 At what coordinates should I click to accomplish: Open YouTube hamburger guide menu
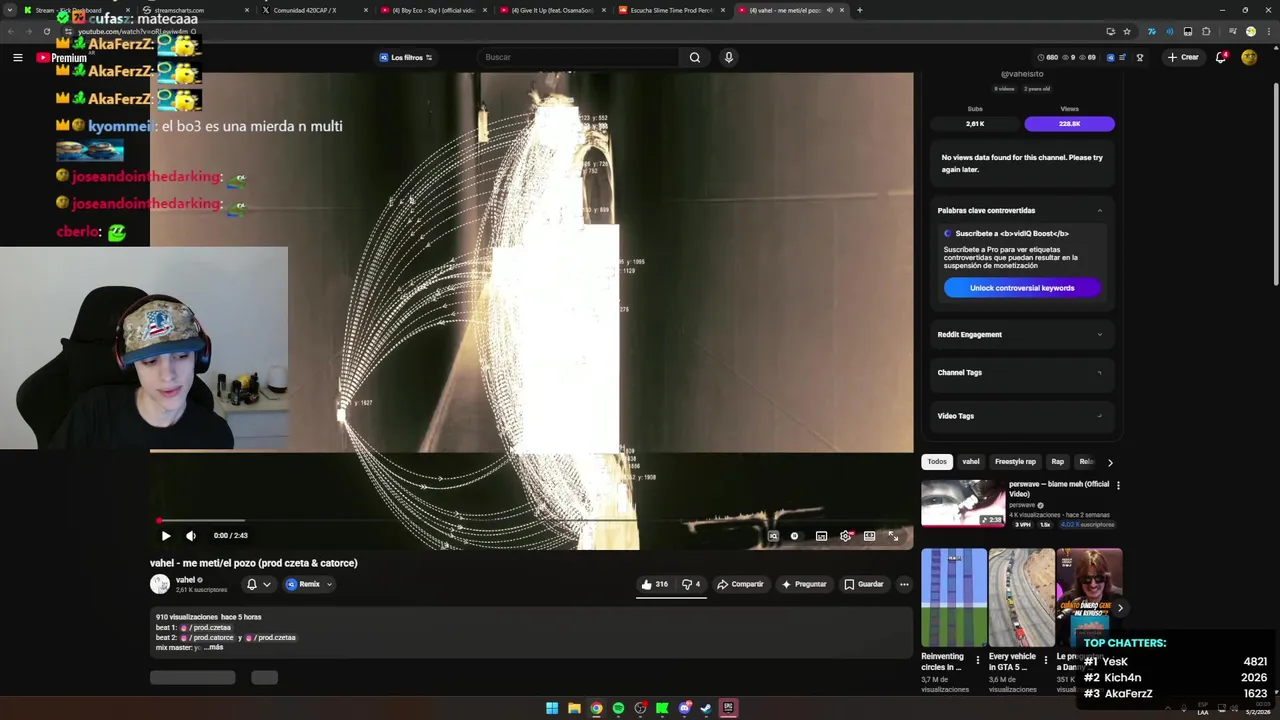[x=17, y=57]
